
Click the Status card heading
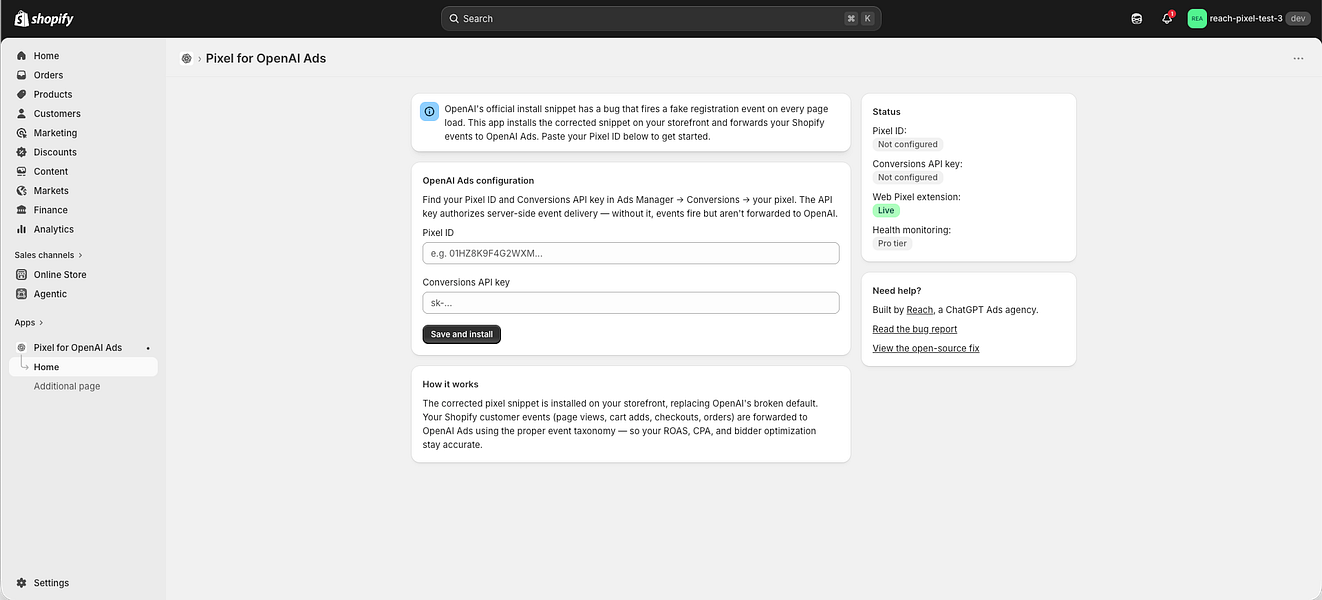(887, 112)
